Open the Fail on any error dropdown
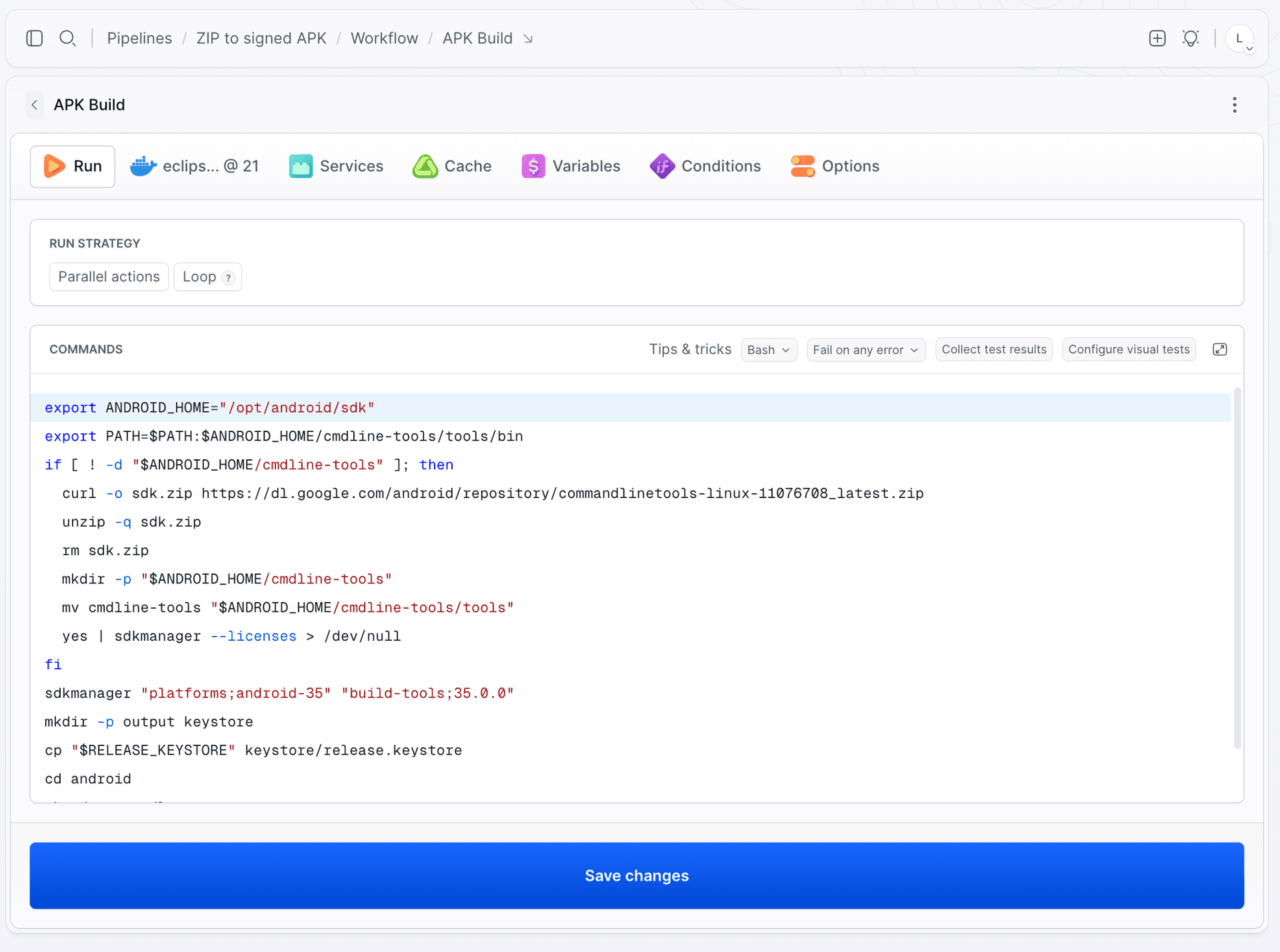The width and height of the screenshot is (1280, 952). pos(865,350)
